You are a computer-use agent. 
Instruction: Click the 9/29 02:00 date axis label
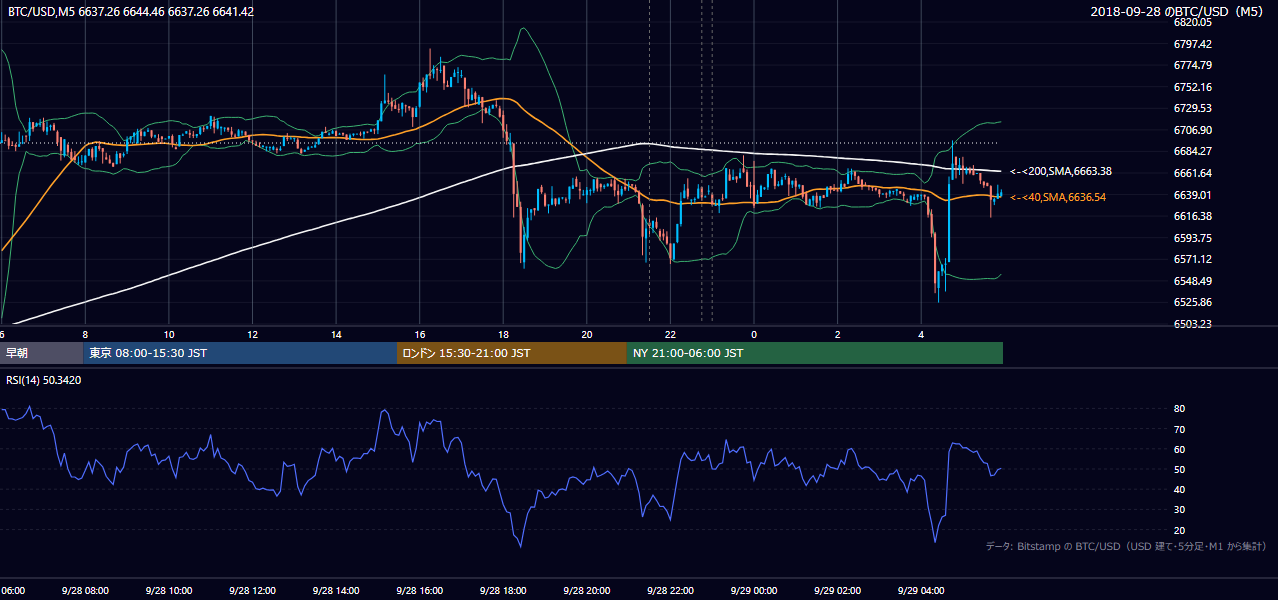pos(836,590)
